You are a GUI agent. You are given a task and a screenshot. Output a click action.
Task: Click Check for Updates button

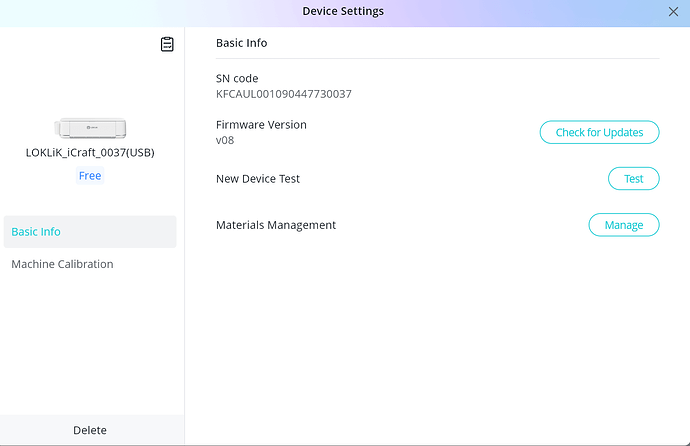tap(599, 132)
